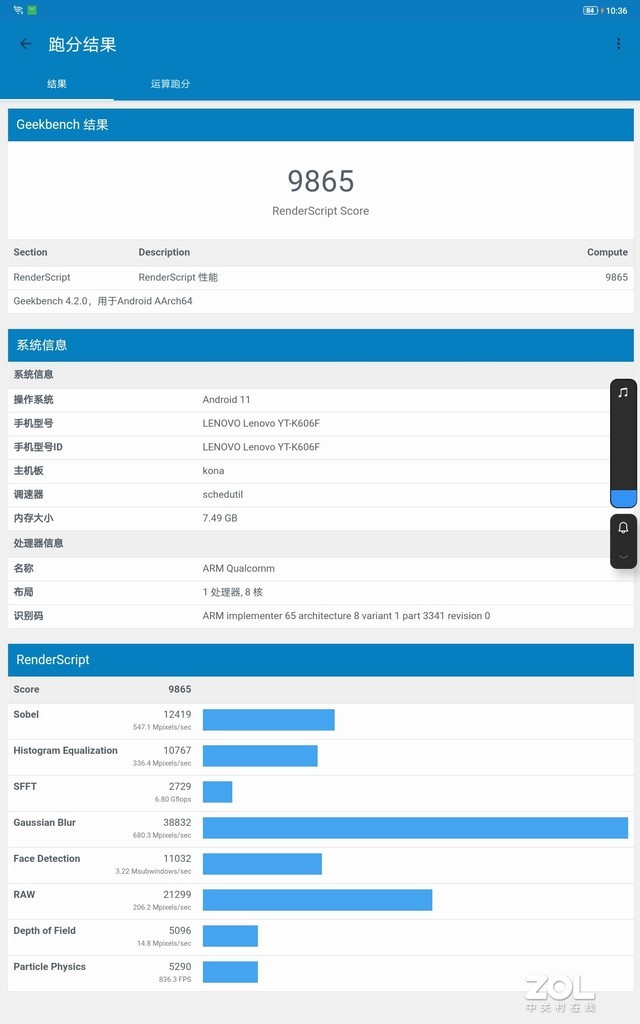Tap the 547.1 Mpixels/sec Sobel rate
The height and width of the screenshot is (1024, 640).
pos(162,727)
